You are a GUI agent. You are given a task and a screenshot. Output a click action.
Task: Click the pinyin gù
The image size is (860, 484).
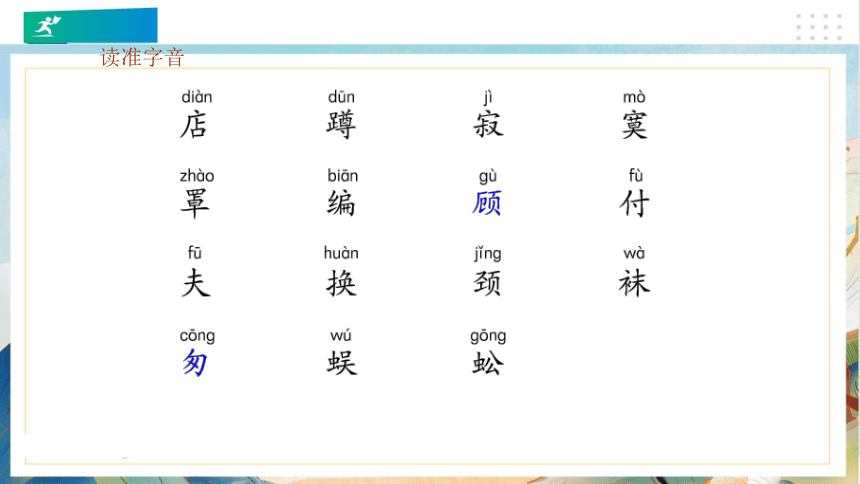[x=488, y=176]
